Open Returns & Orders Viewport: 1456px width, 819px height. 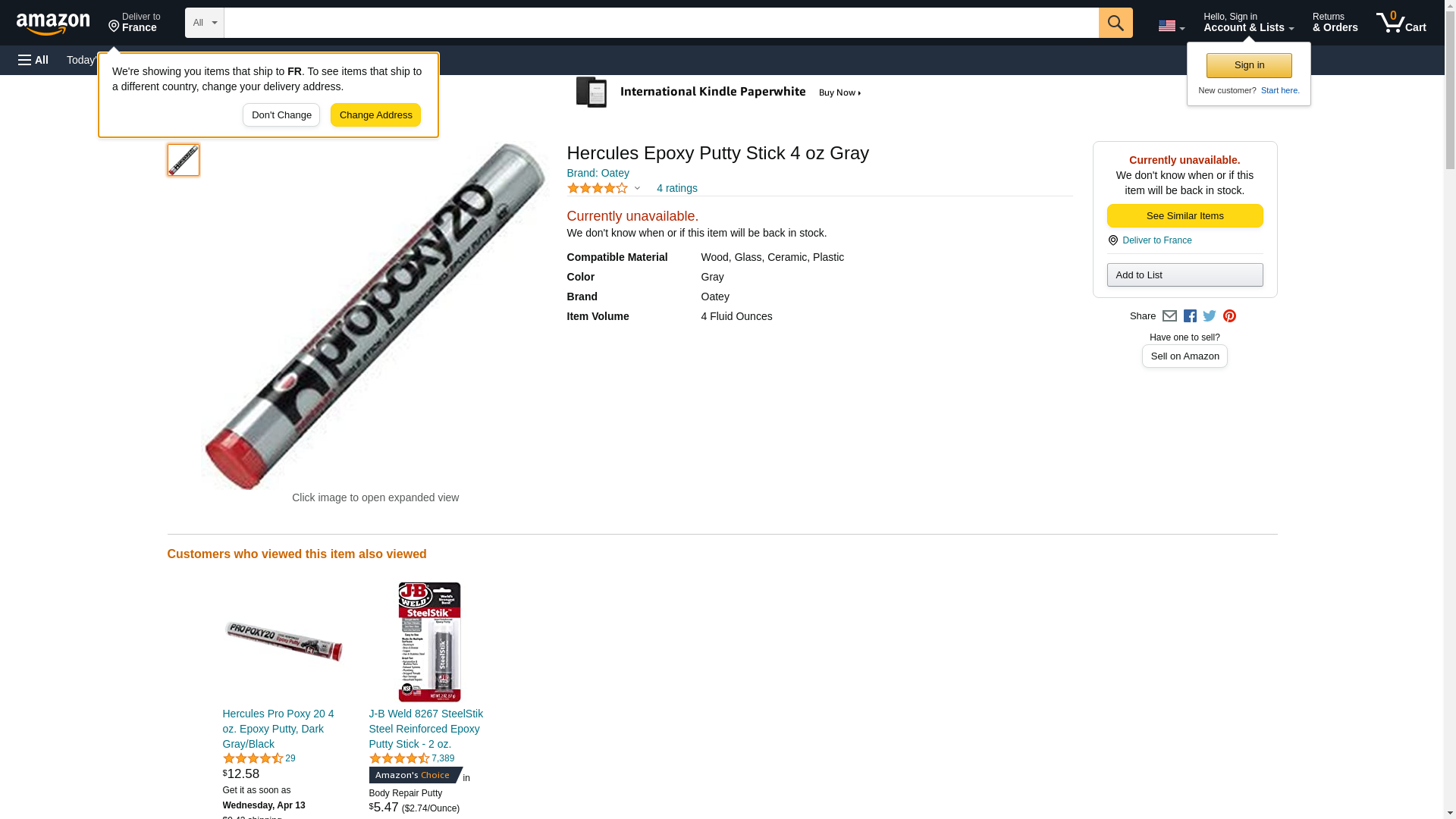pyautogui.click(x=1335, y=23)
